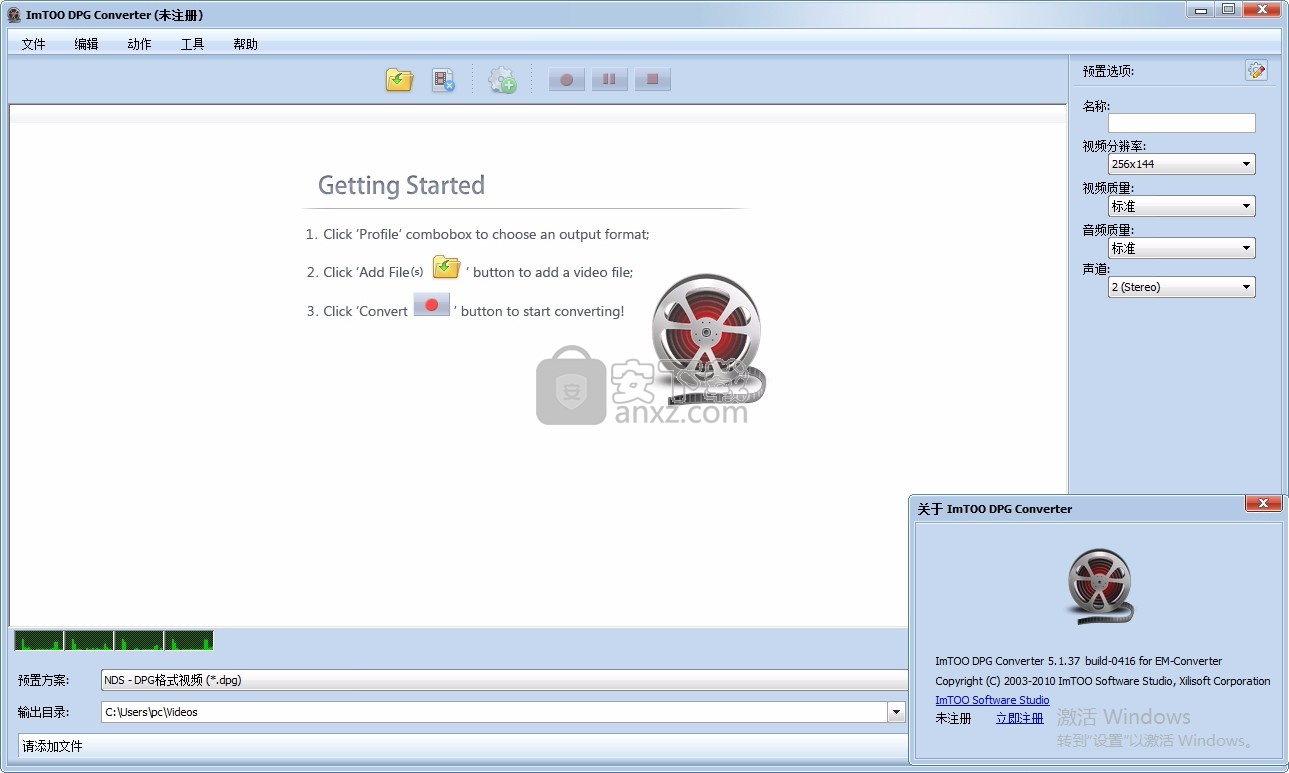Image resolution: width=1289 pixels, height=773 pixels.
Task: Click the 请添加文件 status bar text
Action: (x=53, y=746)
